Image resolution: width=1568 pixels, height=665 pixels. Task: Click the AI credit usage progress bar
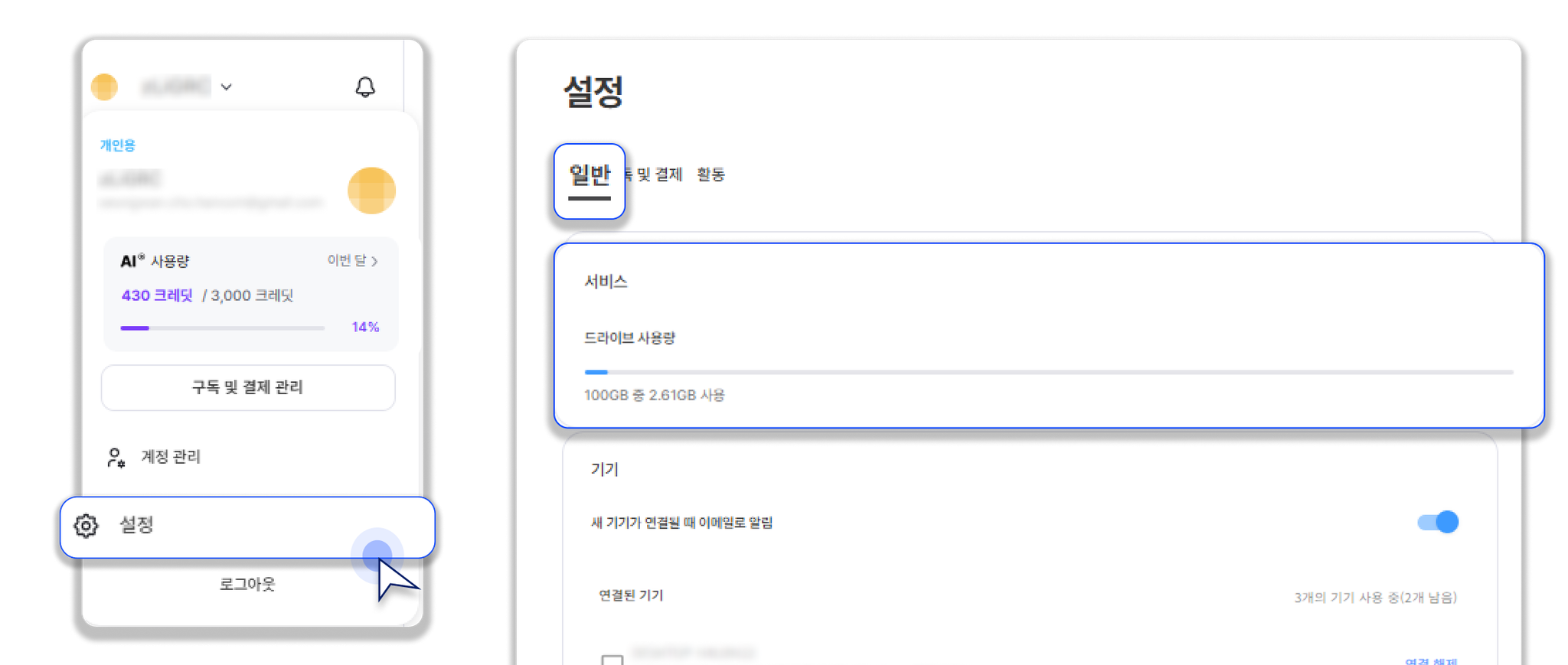[x=222, y=328]
